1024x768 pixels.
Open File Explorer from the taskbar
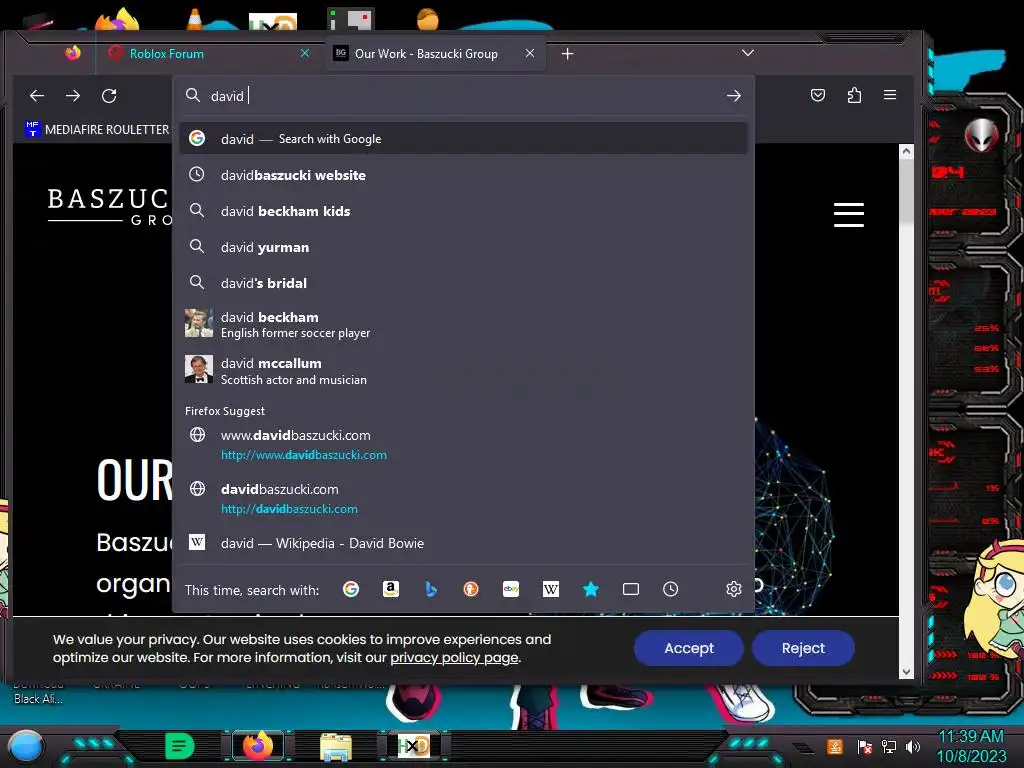(x=336, y=746)
